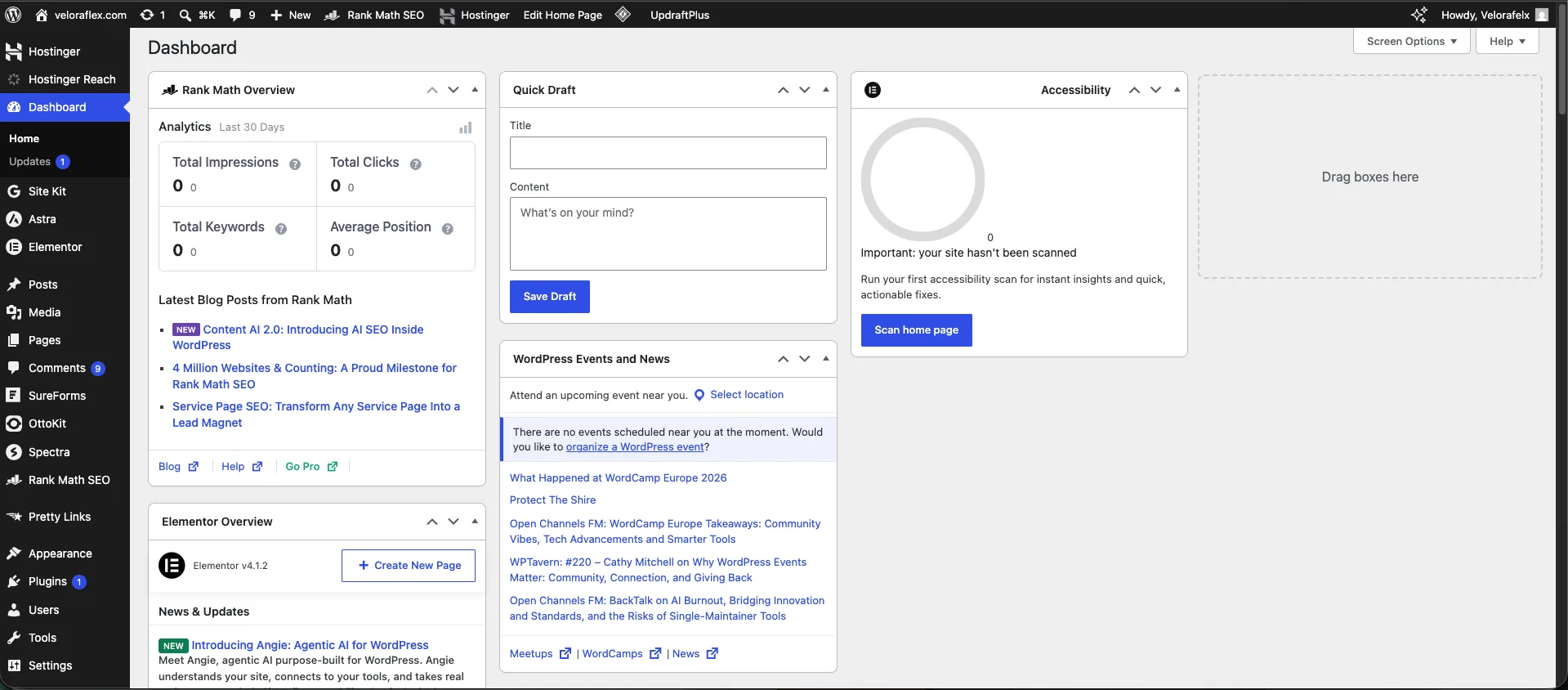Expand the Help dropdown

point(1508,41)
